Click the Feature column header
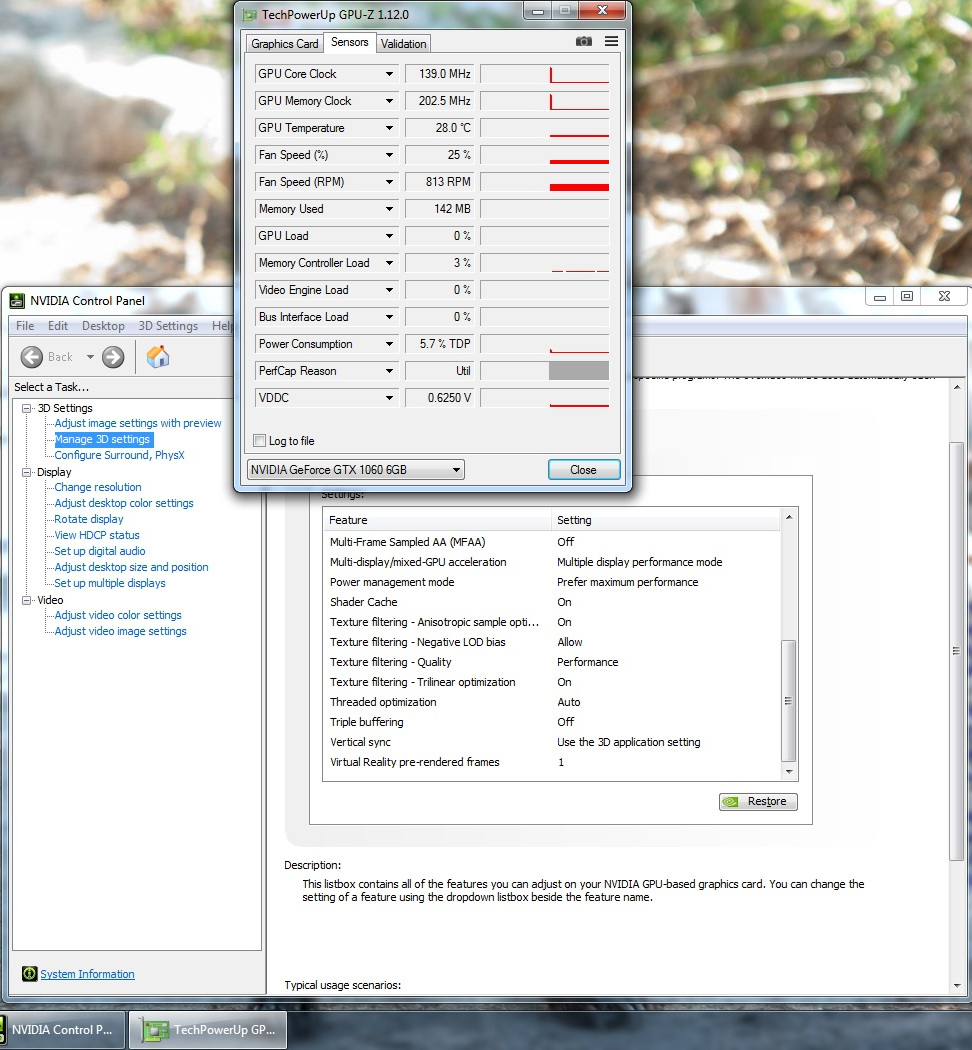 pos(437,520)
